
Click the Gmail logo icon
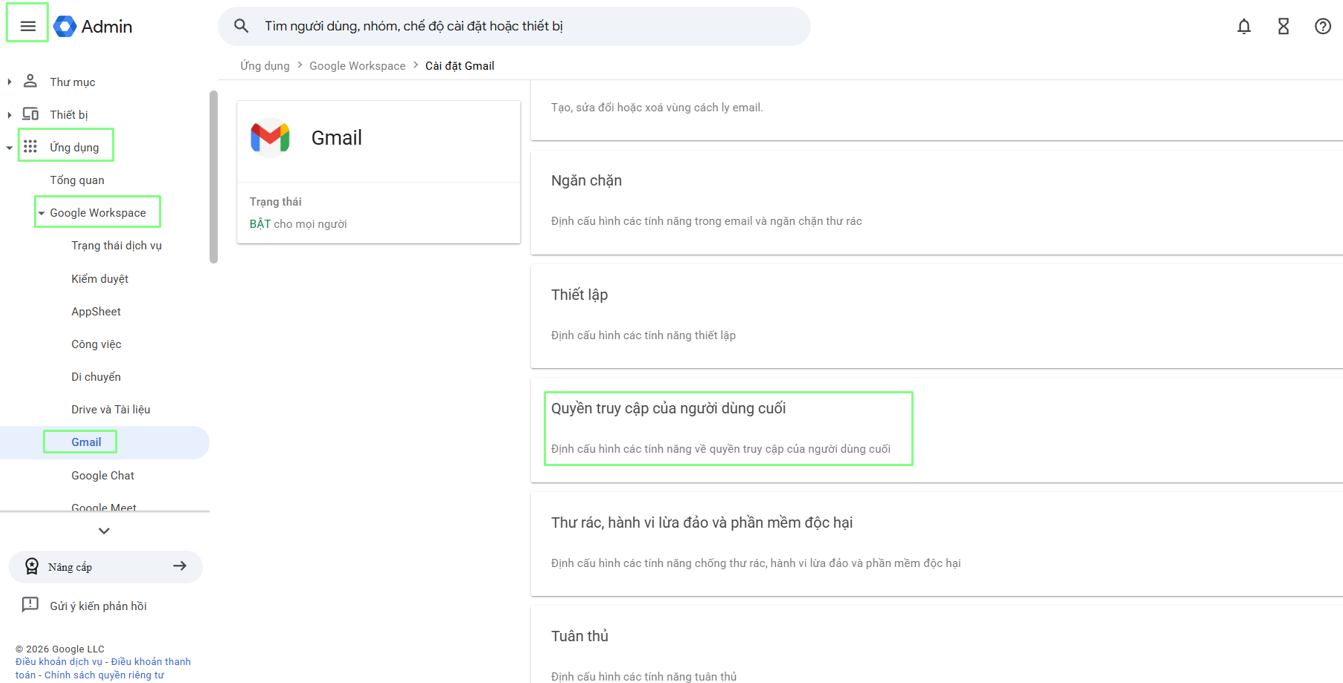click(x=270, y=138)
